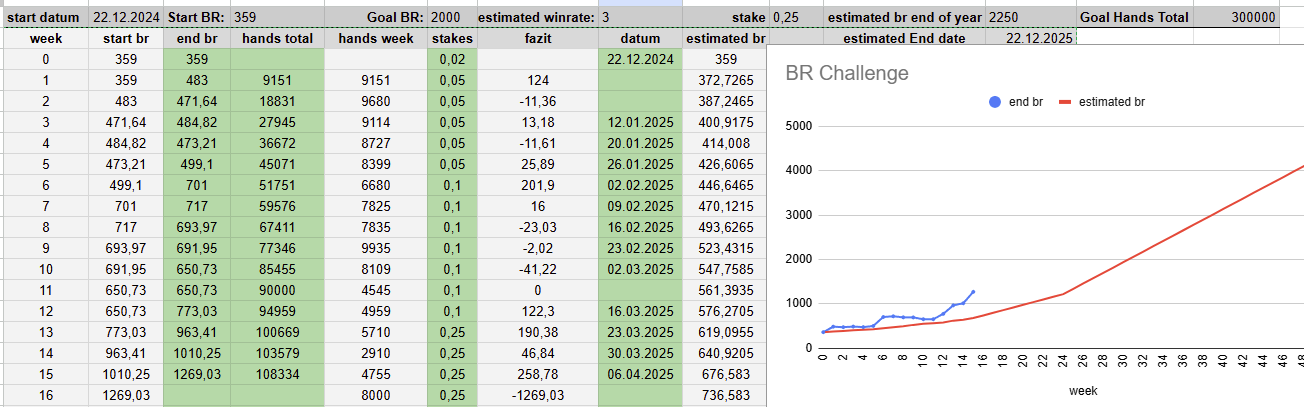The height and width of the screenshot is (407, 1304).
Task: Select the estimated br end of year 2250
Action: click(1031, 17)
